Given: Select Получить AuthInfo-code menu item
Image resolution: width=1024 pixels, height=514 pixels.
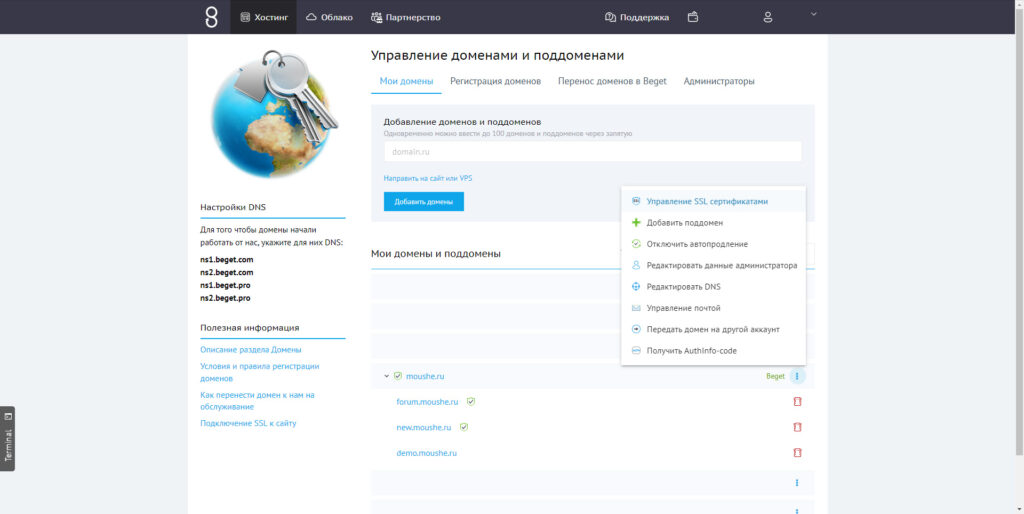Looking at the screenshot, I should (713, 351).
